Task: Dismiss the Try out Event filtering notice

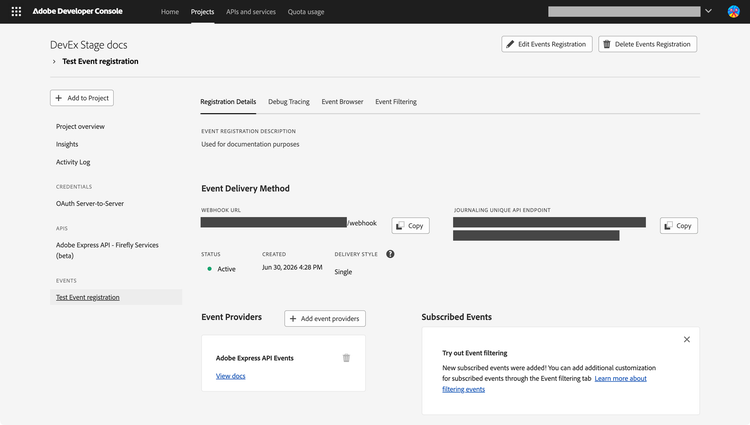Action: [687, 339]
